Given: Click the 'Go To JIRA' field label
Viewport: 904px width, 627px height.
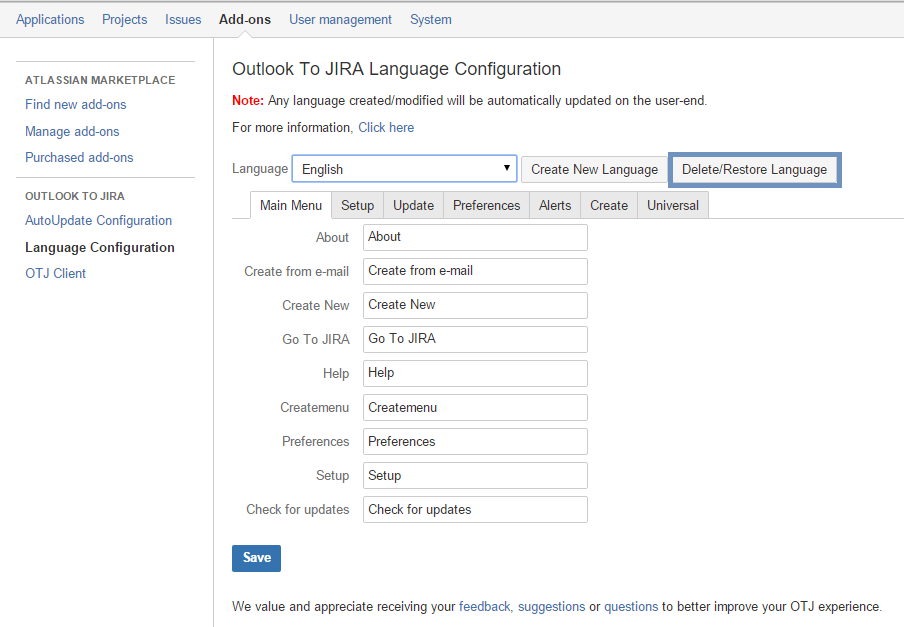Looking at the screenshot, I should [x=316, y=339].
